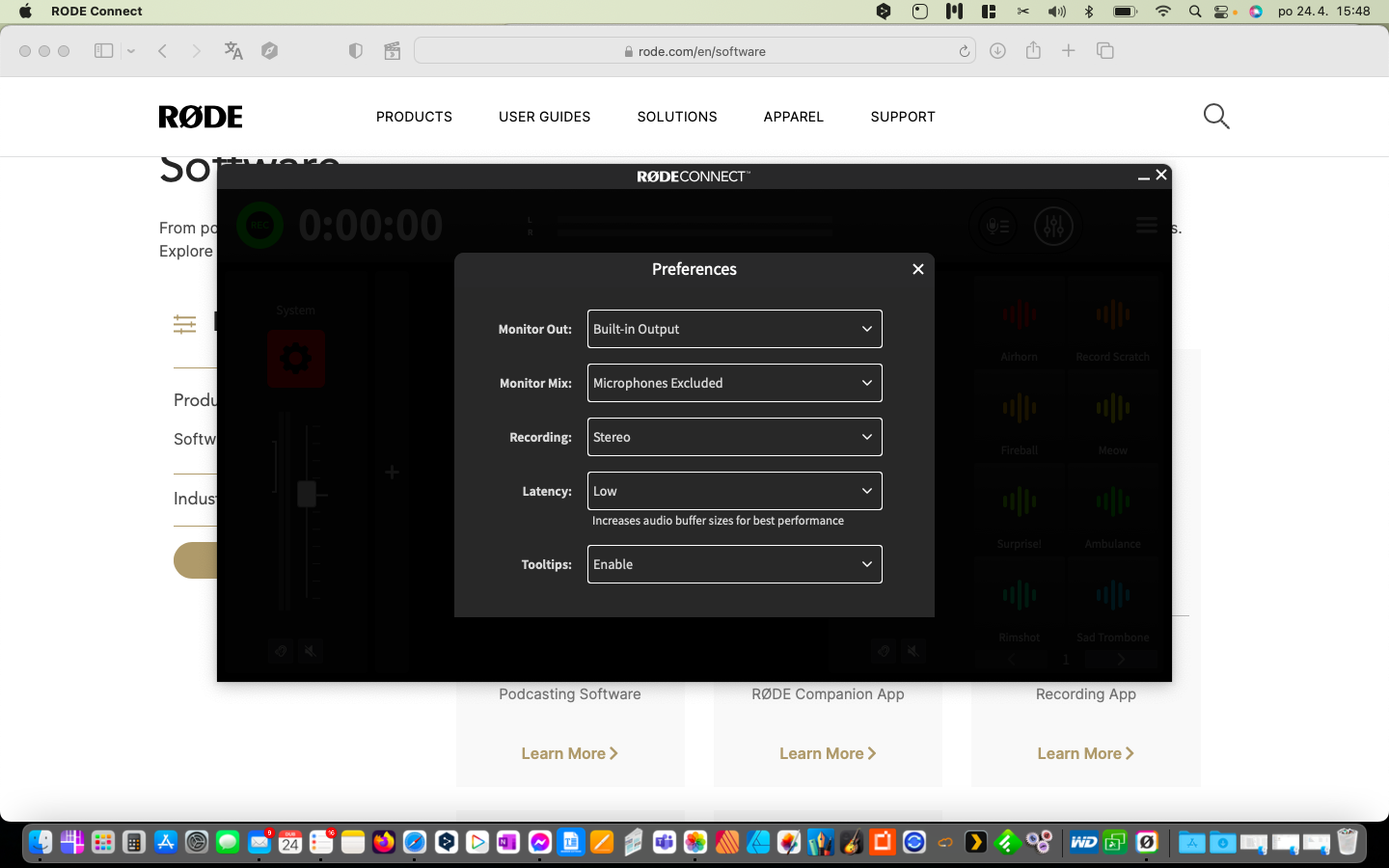Open the Monitor Out dropdown
This screenshot has width=1389, height=868.
click(734, 329)
